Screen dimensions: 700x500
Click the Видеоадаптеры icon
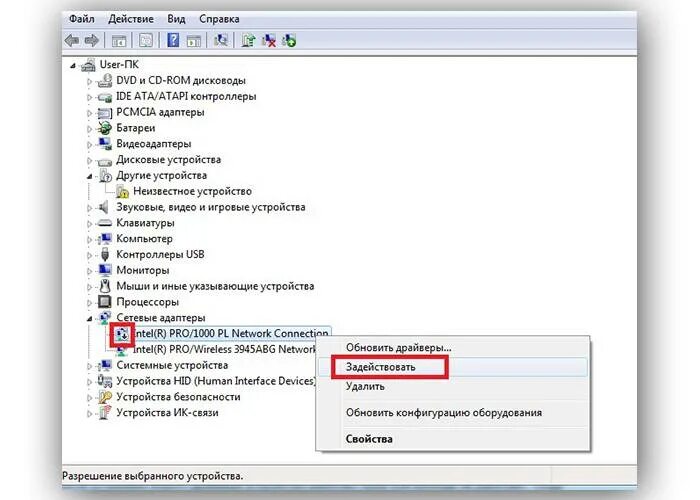point(105,144)
